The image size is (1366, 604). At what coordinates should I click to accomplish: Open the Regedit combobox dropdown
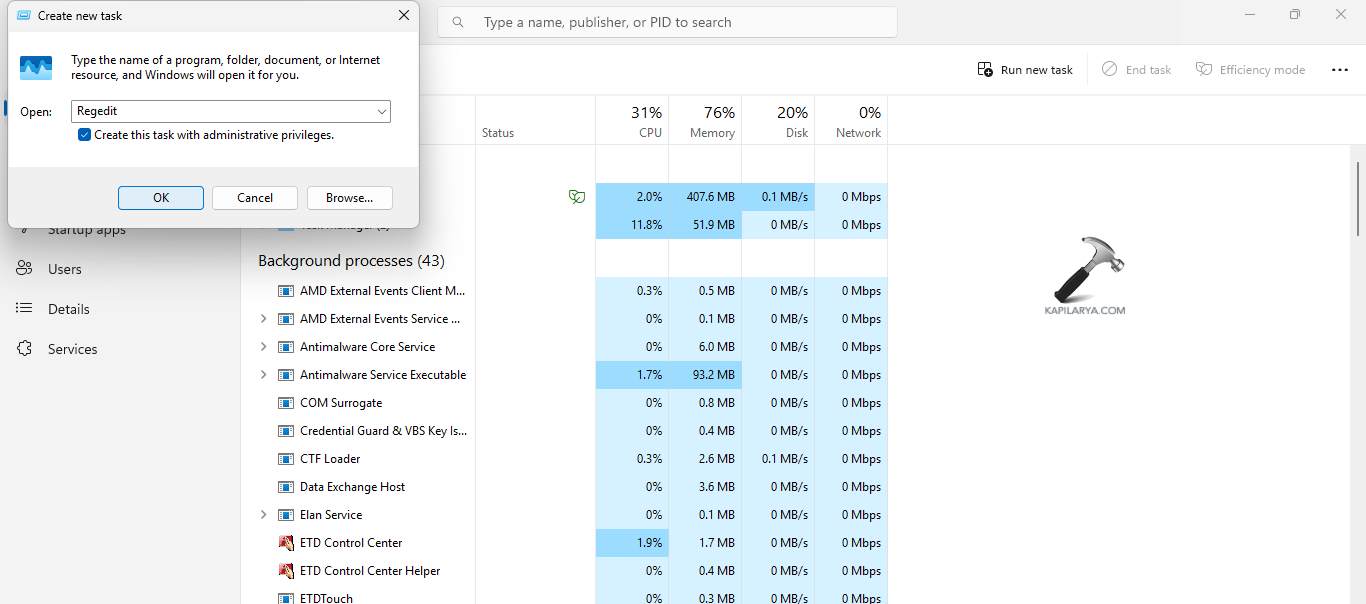[381, 111]
